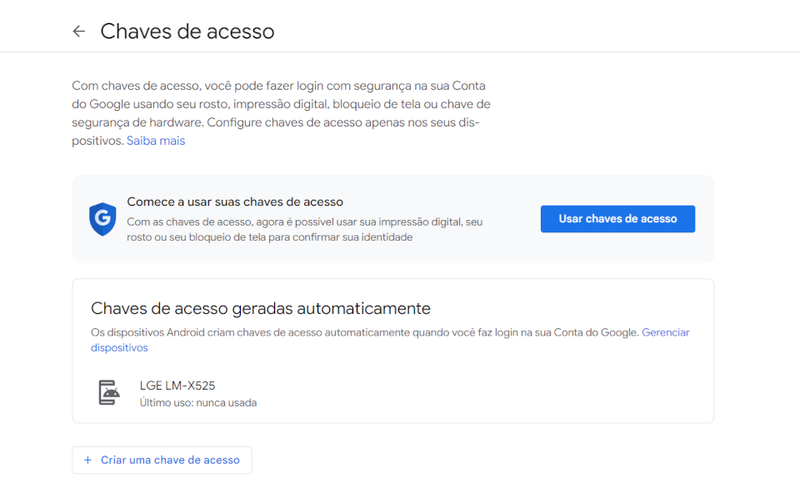Go back using the left arrow icon
The image size is (800, 493).
[79, 32]
